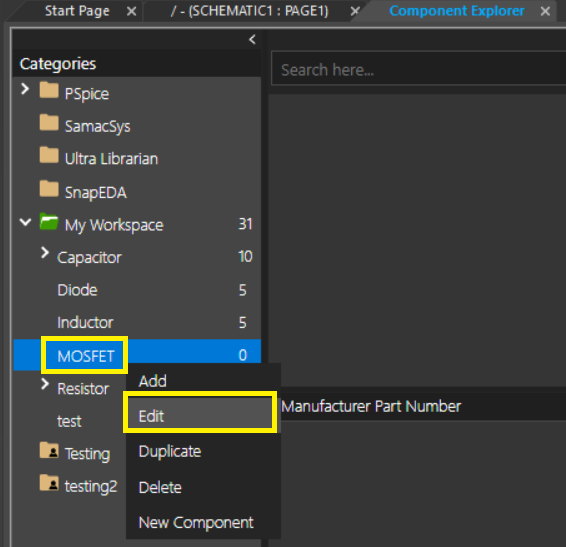Expand the Capacitor category

pyautogui.click(x=45, y=253)
